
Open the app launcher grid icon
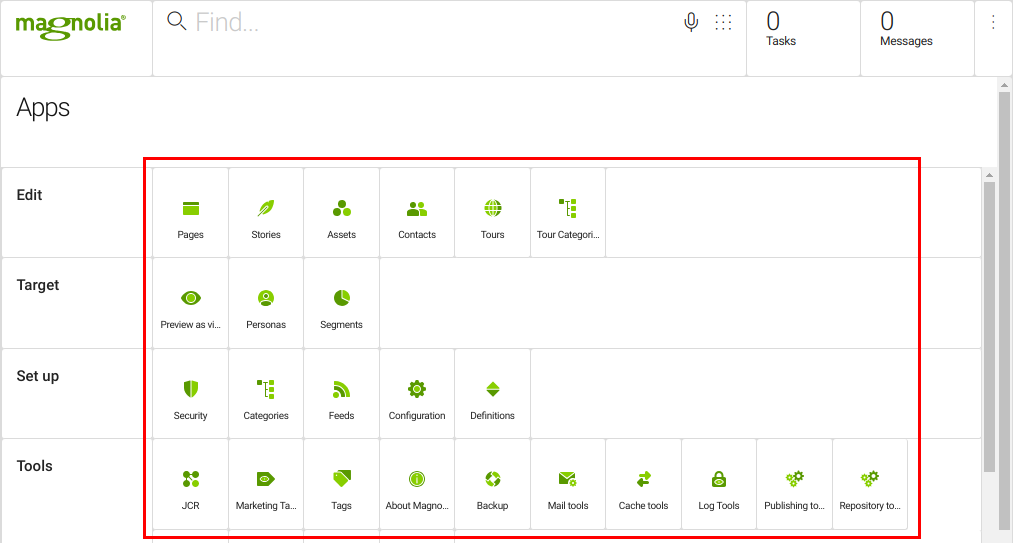(723, 22)
